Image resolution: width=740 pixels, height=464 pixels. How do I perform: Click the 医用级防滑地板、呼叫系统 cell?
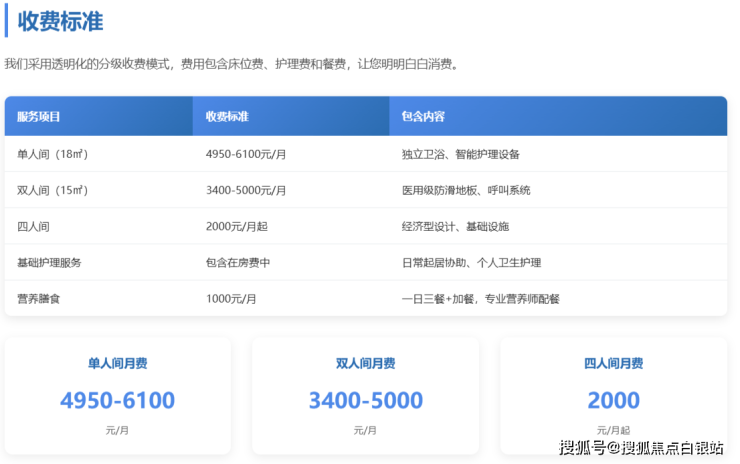pyautogui.click(x=466, y=190)
